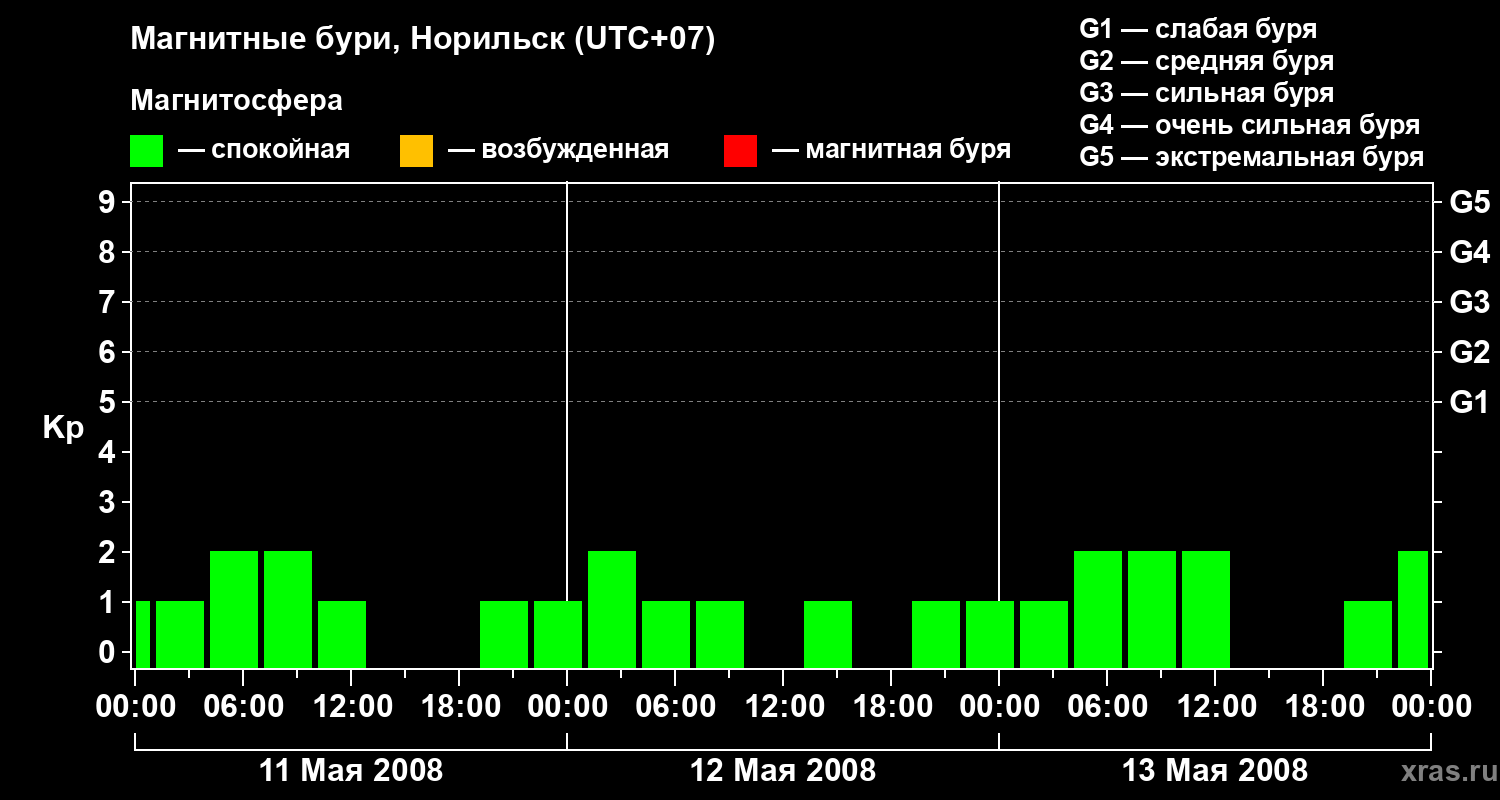Select the 'G5 — экстремальная буря' description
1500x800 pixels.
tap(1252, 157)
